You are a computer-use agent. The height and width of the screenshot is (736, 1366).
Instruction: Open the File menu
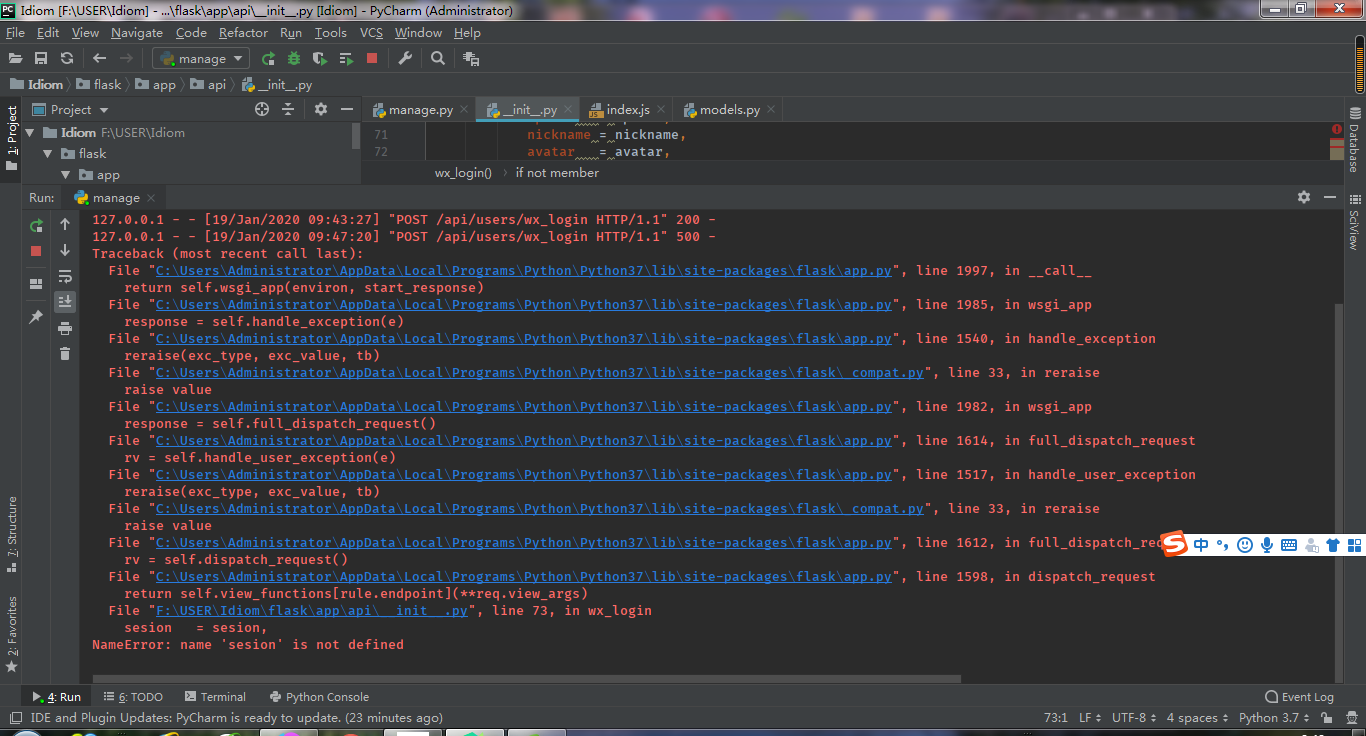[x=15, y=33]
